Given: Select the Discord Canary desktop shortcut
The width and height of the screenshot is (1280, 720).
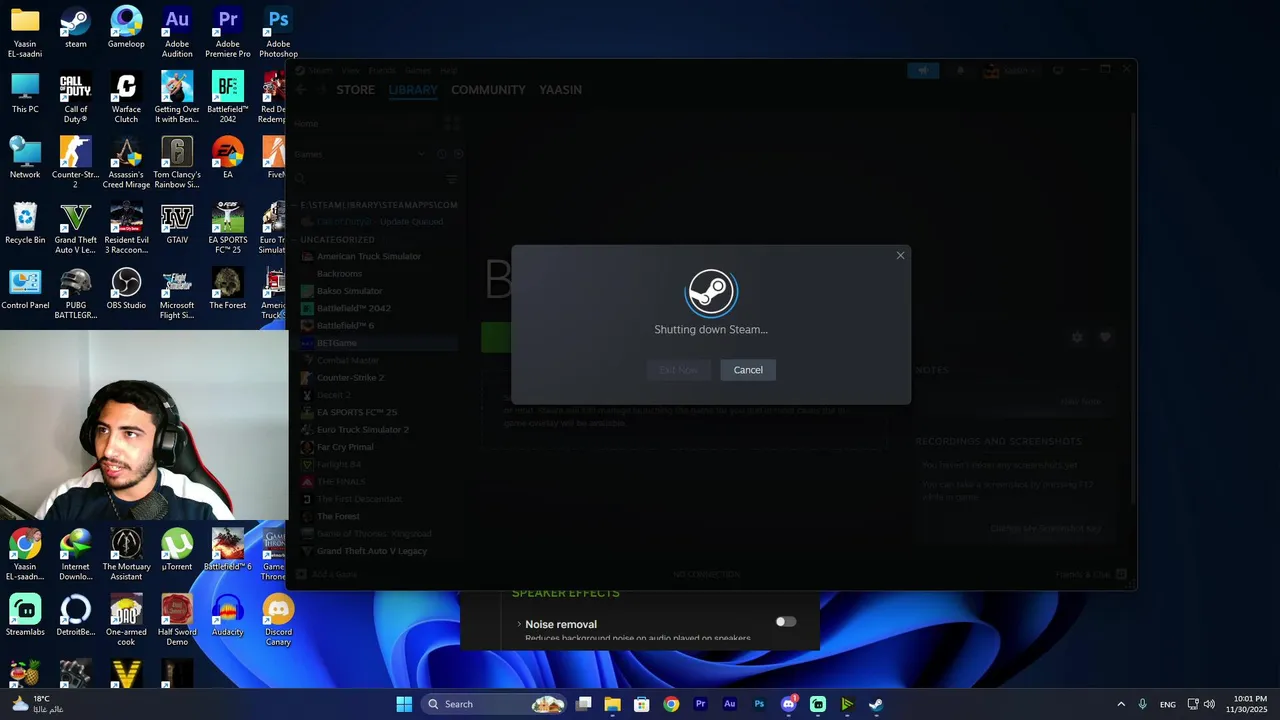Looking at the screenshot, I should (x=278, y=619).
